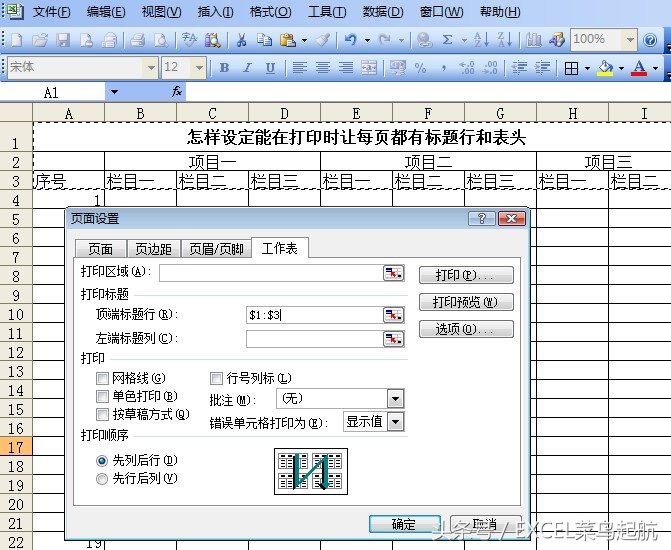Screen dimensions: 671x550
Task: Click the range selector for 左端标题列
Action: tap(393, 339)
